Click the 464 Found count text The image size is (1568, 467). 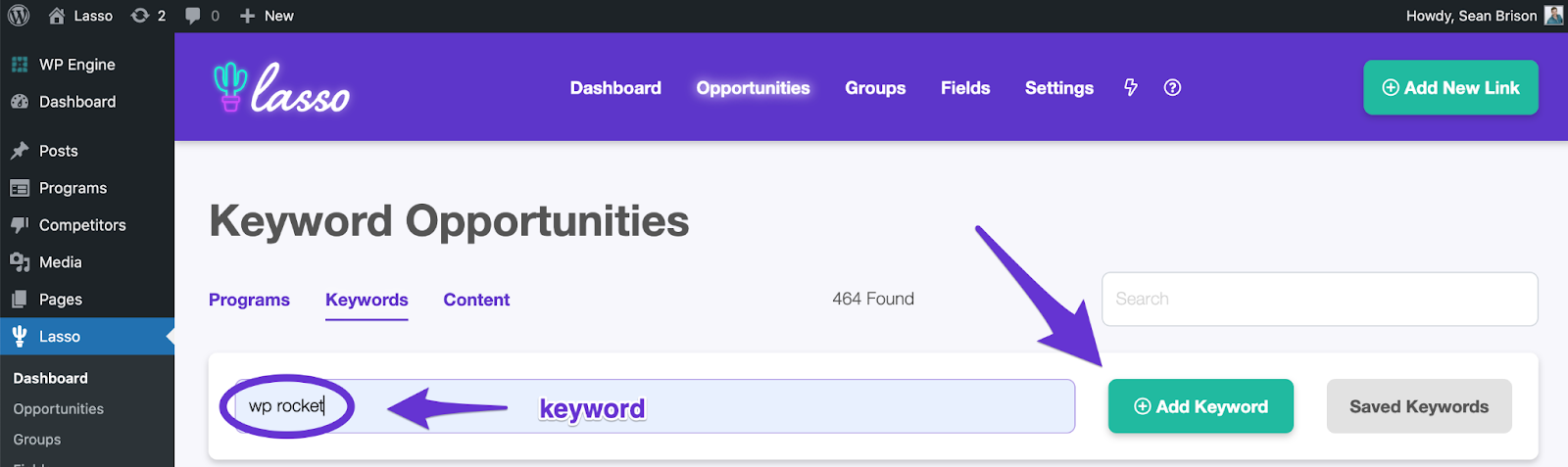click(x=873, y=299)
